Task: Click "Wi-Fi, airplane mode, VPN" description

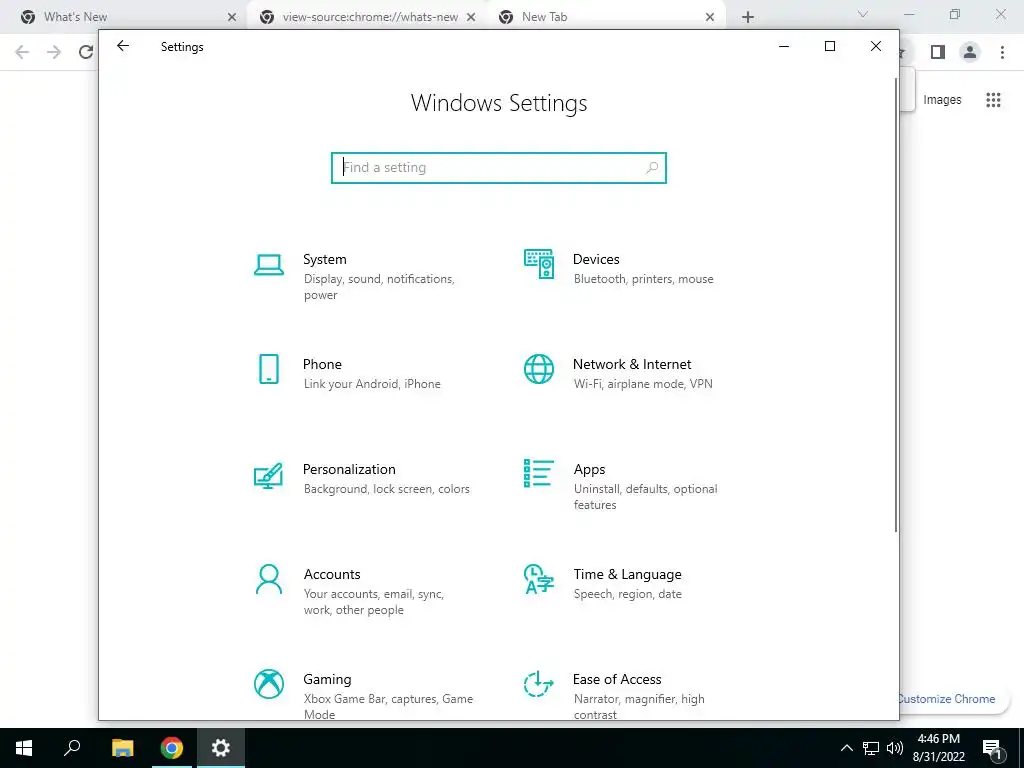Action: [643, 384]
